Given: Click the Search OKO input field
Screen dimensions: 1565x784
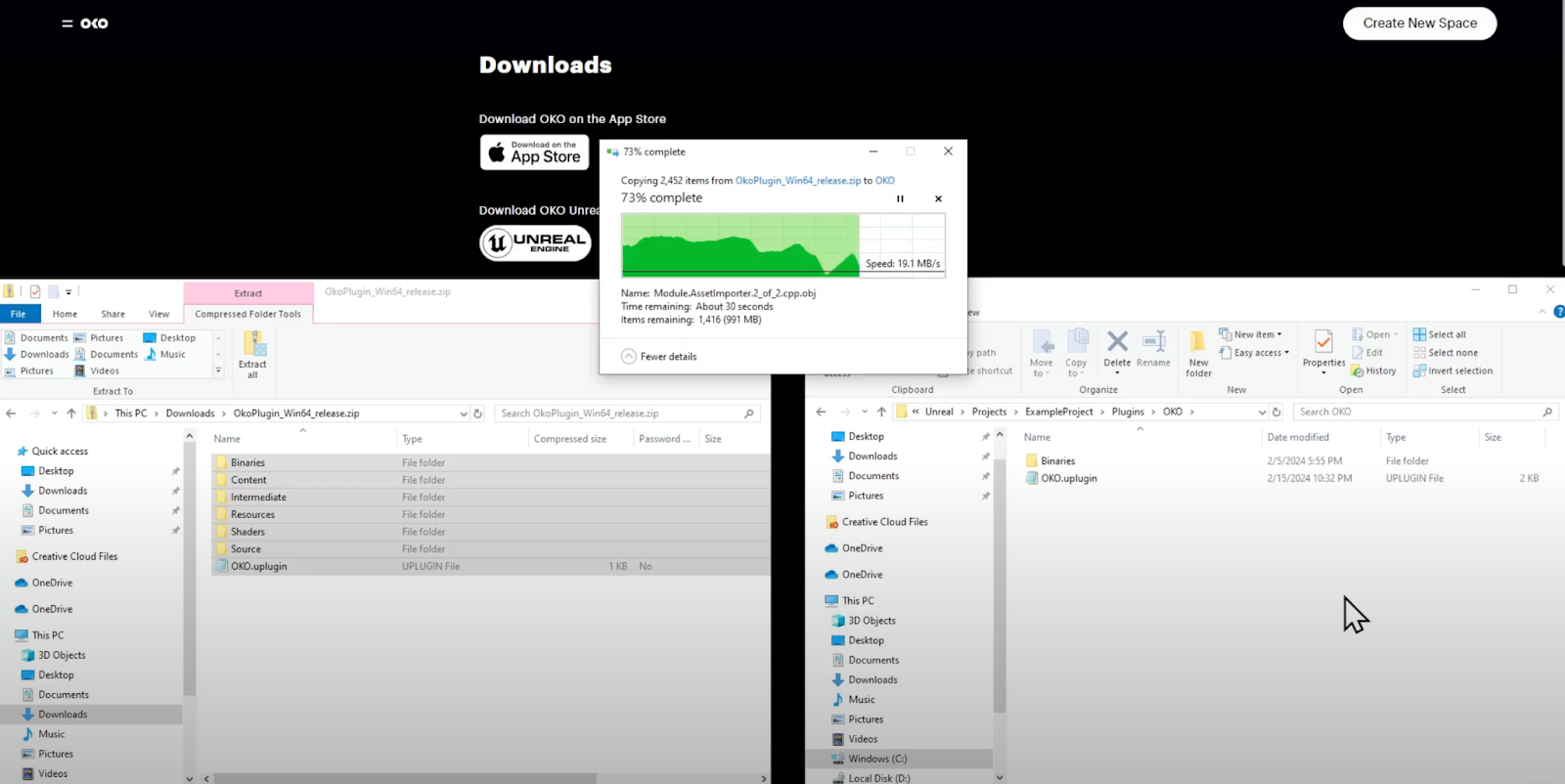Looking at the screenshot, I should (1418, 413).
